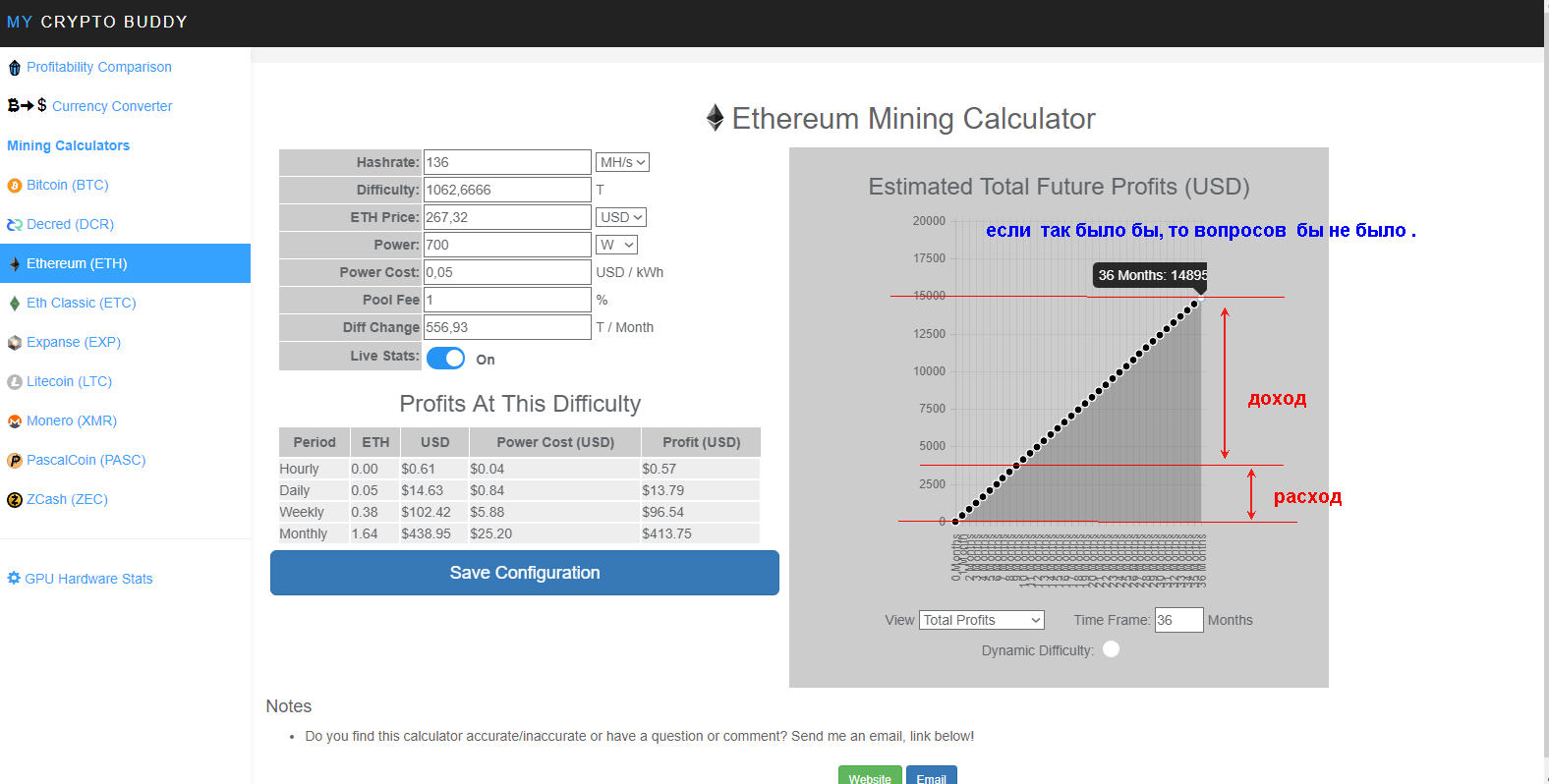Image resolution: width=1549 pixels, height=784 pixels.
Task: Click the ZCash coin icon
Action: point(15,500)
